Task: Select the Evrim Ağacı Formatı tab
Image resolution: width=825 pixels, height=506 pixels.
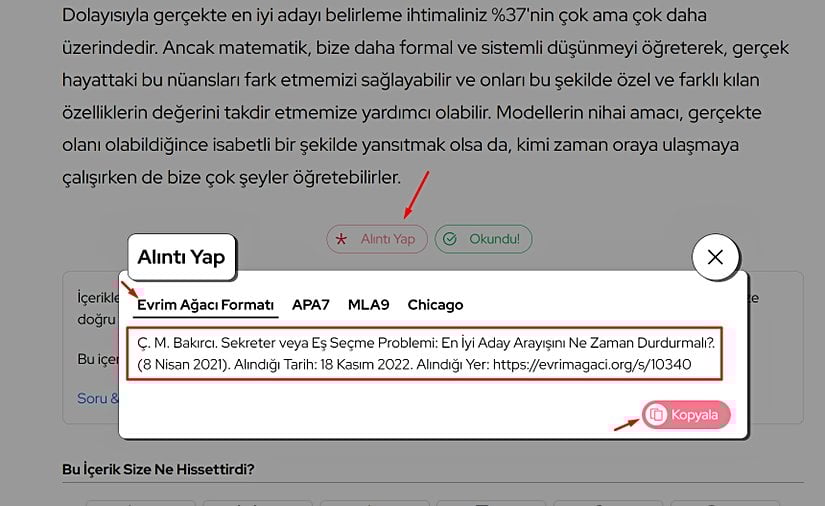Action: 205,305
